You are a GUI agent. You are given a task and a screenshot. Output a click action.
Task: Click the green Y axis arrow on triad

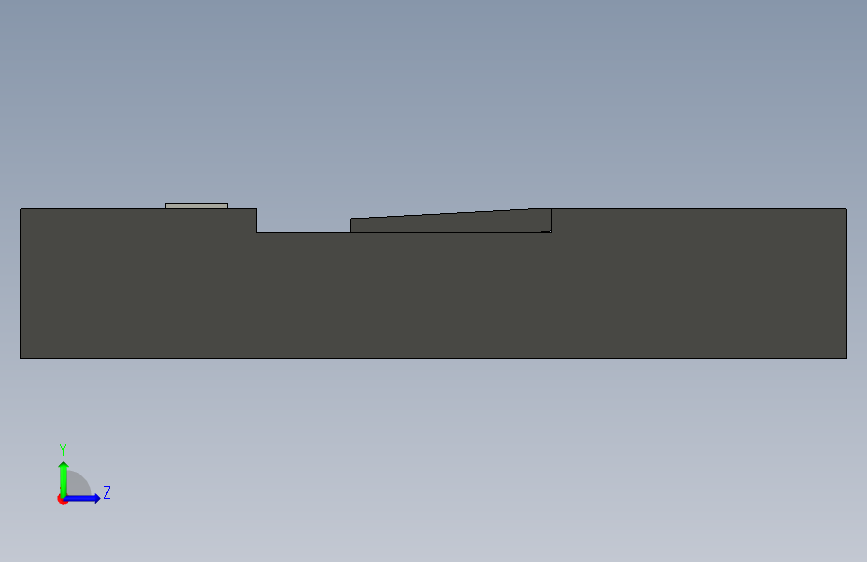point(64,479)
